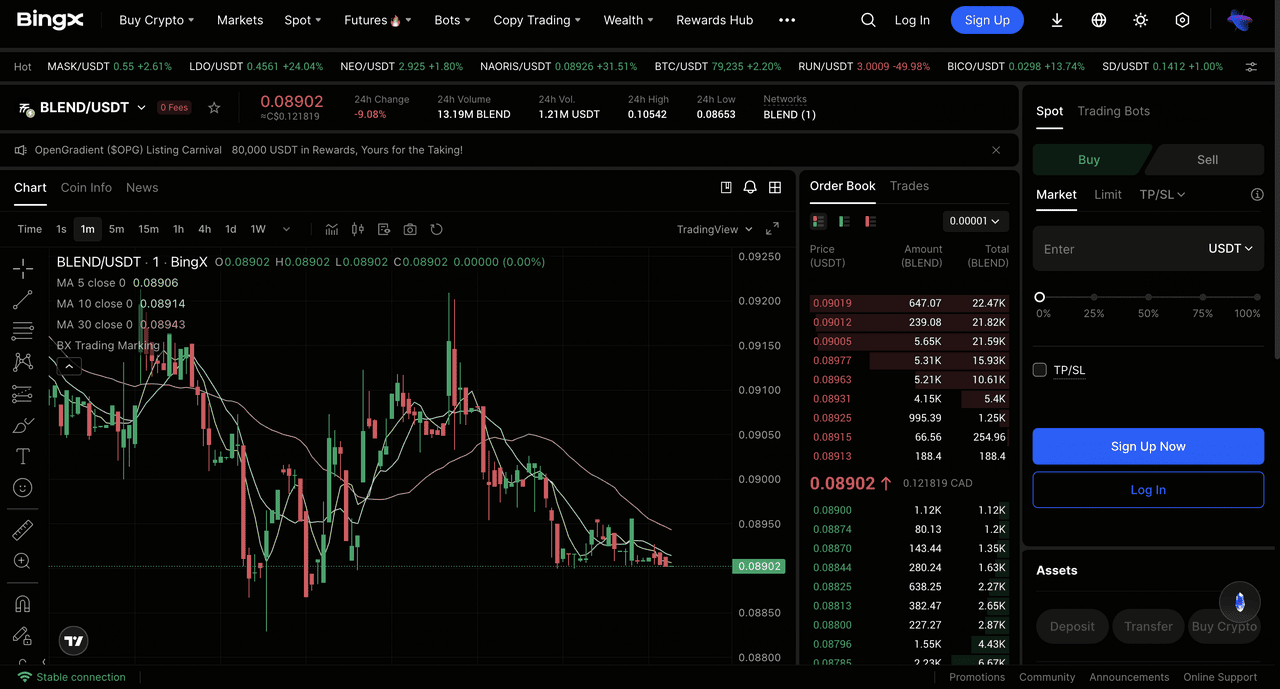Viewport: 1280px width, 689px height.
Task: Set amount slider to 50%
Action: [1148, 297]
